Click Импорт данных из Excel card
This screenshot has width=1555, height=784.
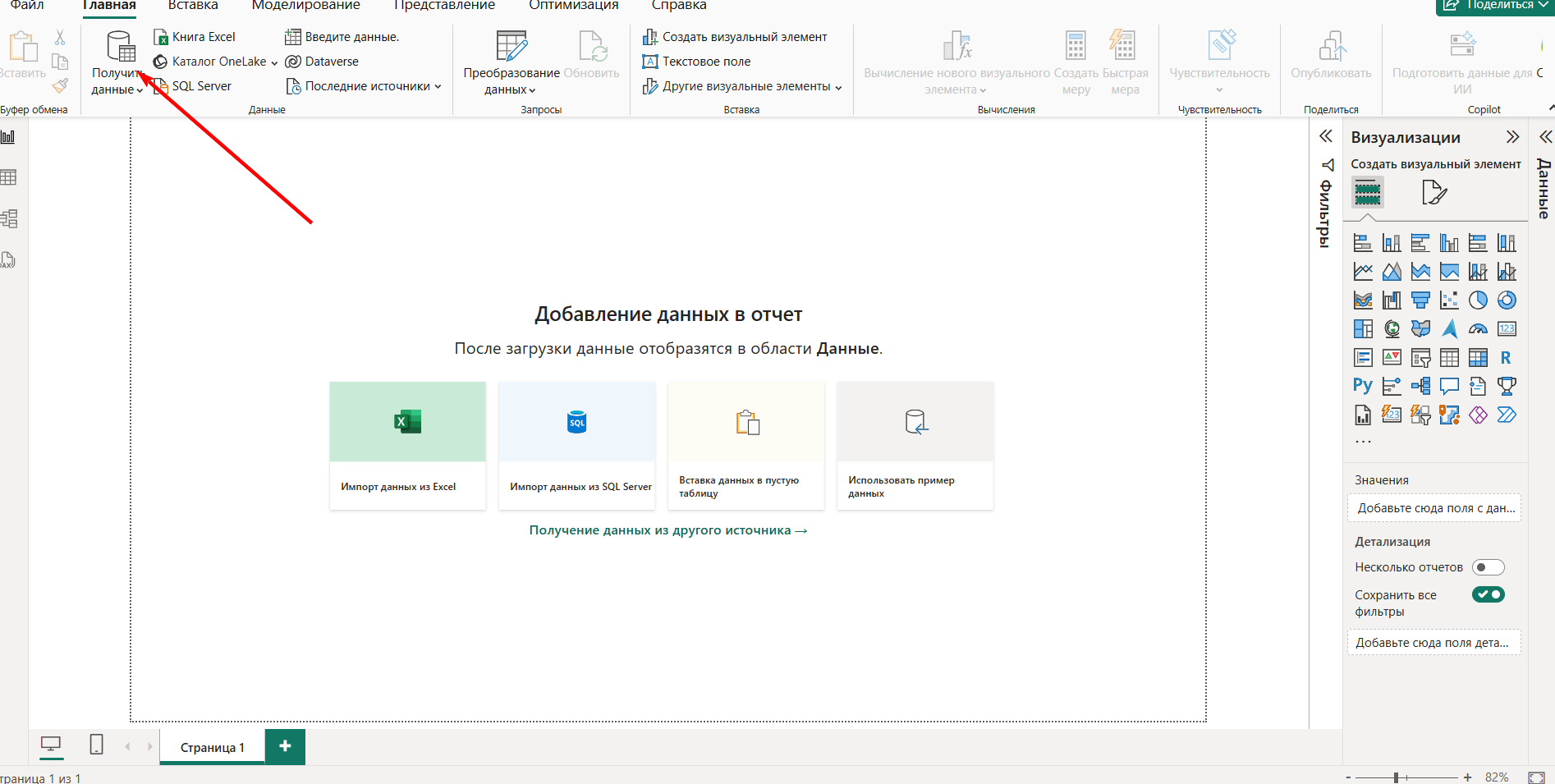407,445
